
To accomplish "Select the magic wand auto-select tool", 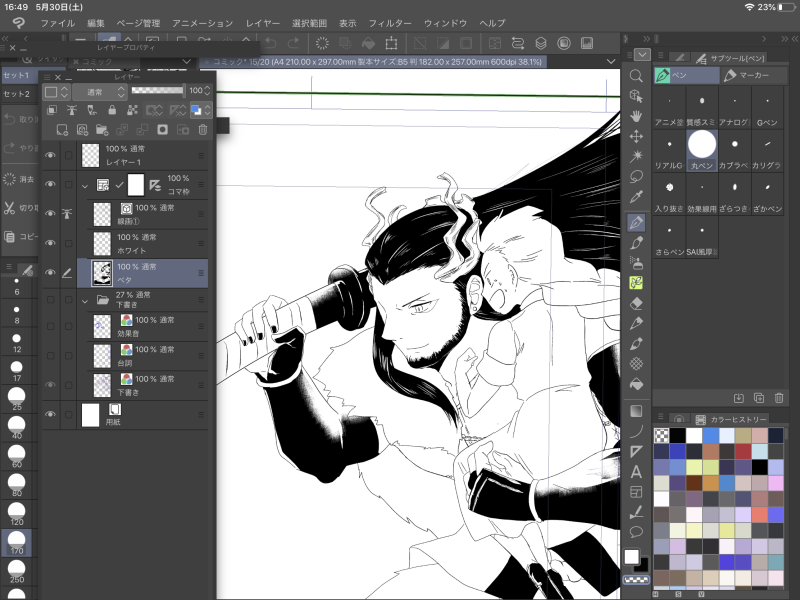I will [x=636, y=157].
